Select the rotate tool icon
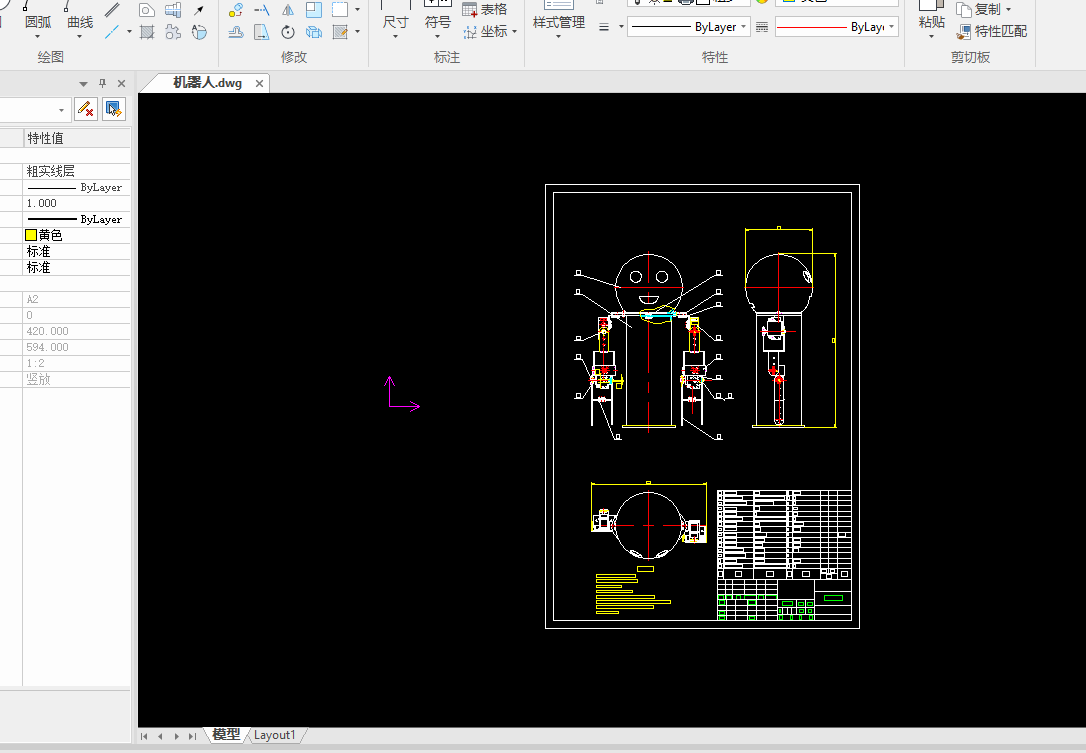Viewport: 1086px width, 753px height. coord(287,31)
